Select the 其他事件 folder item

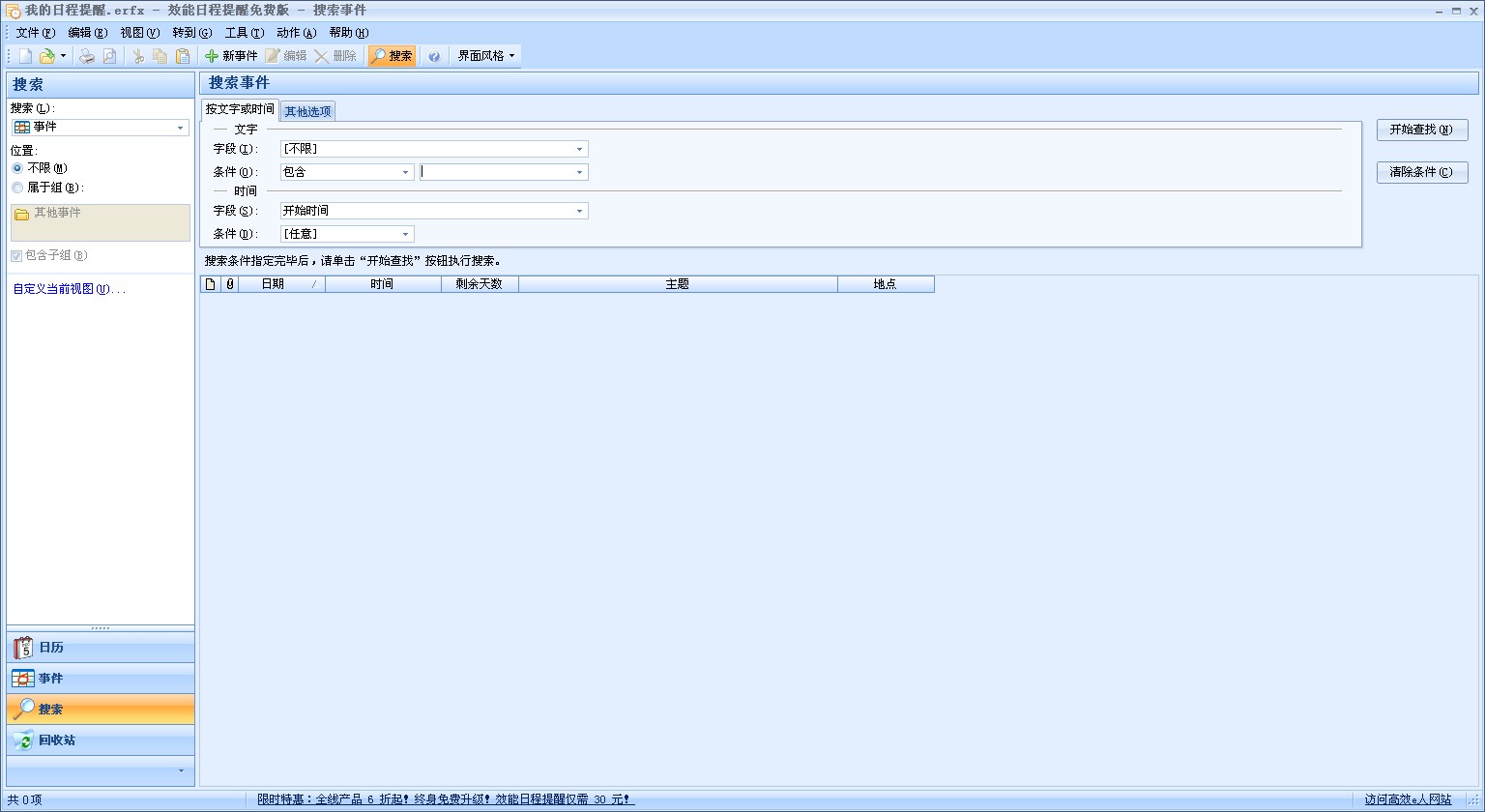tap(48, 214)
